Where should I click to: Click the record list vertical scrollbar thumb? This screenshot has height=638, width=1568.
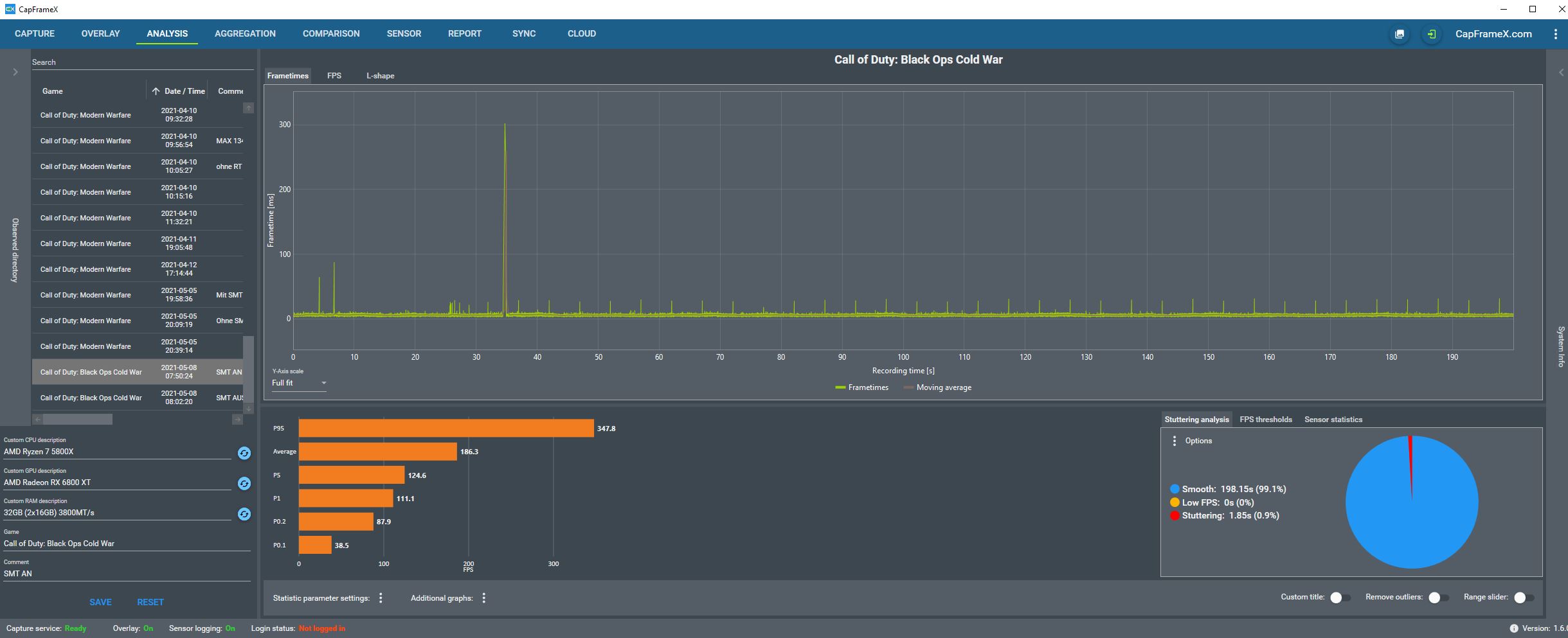tap(249, 369)
